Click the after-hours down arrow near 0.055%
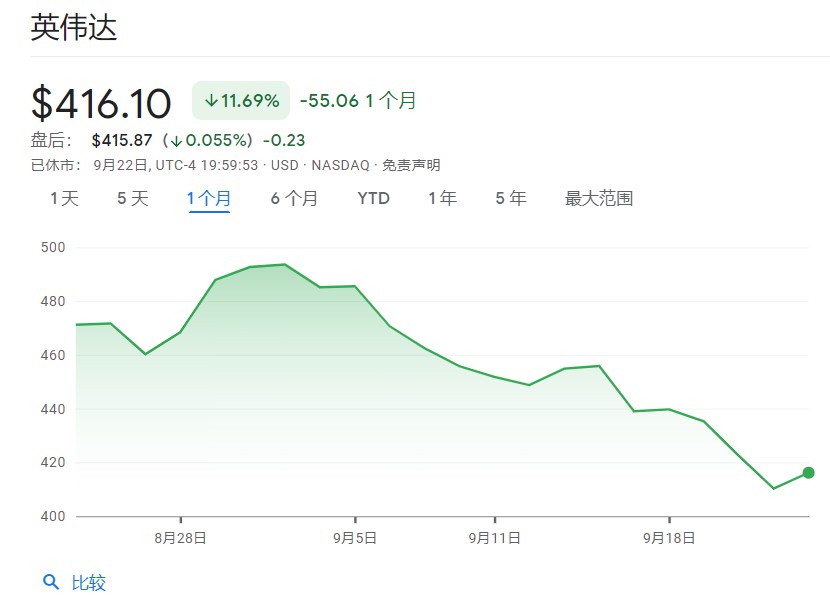This screenshot has width=830, height=598. click(x=176, y=140)
